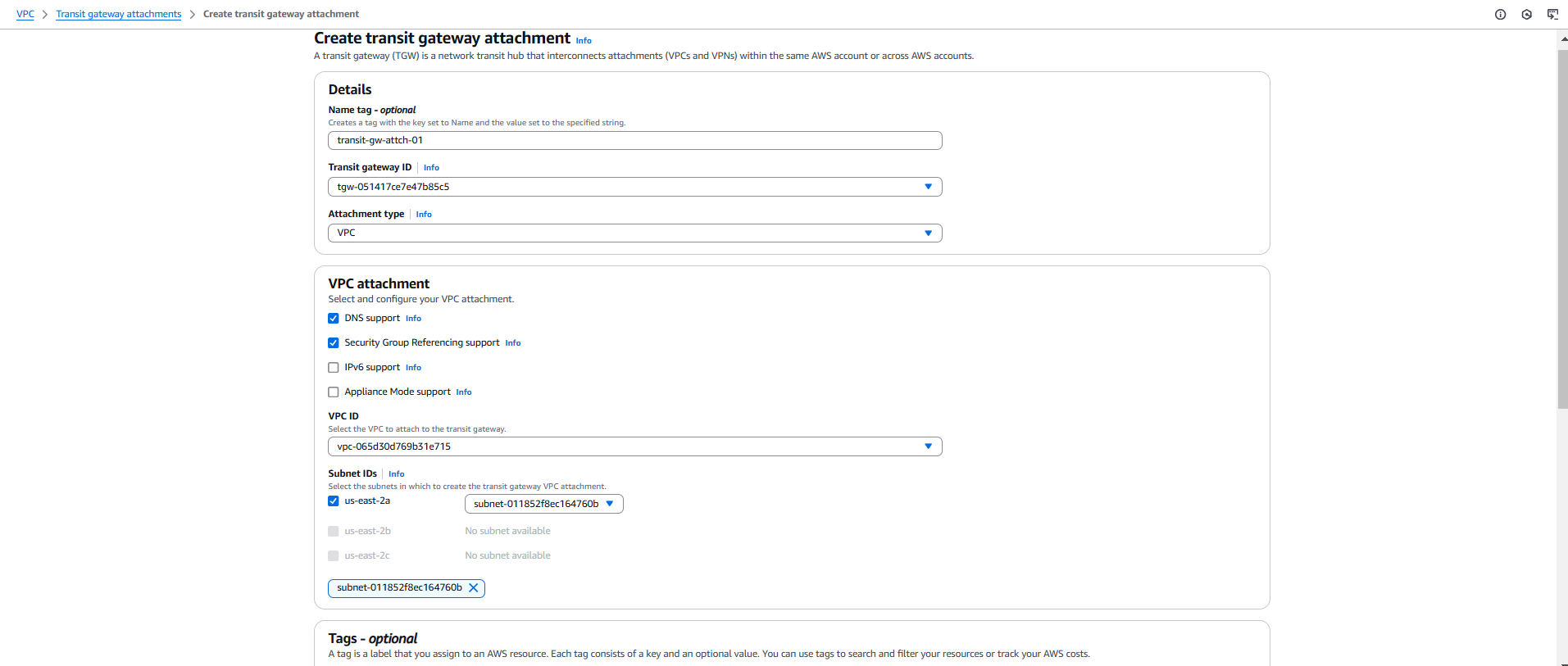The image size is (1568, 666).
Task: Open Info link for Attachment type
Action: point(424,215)
